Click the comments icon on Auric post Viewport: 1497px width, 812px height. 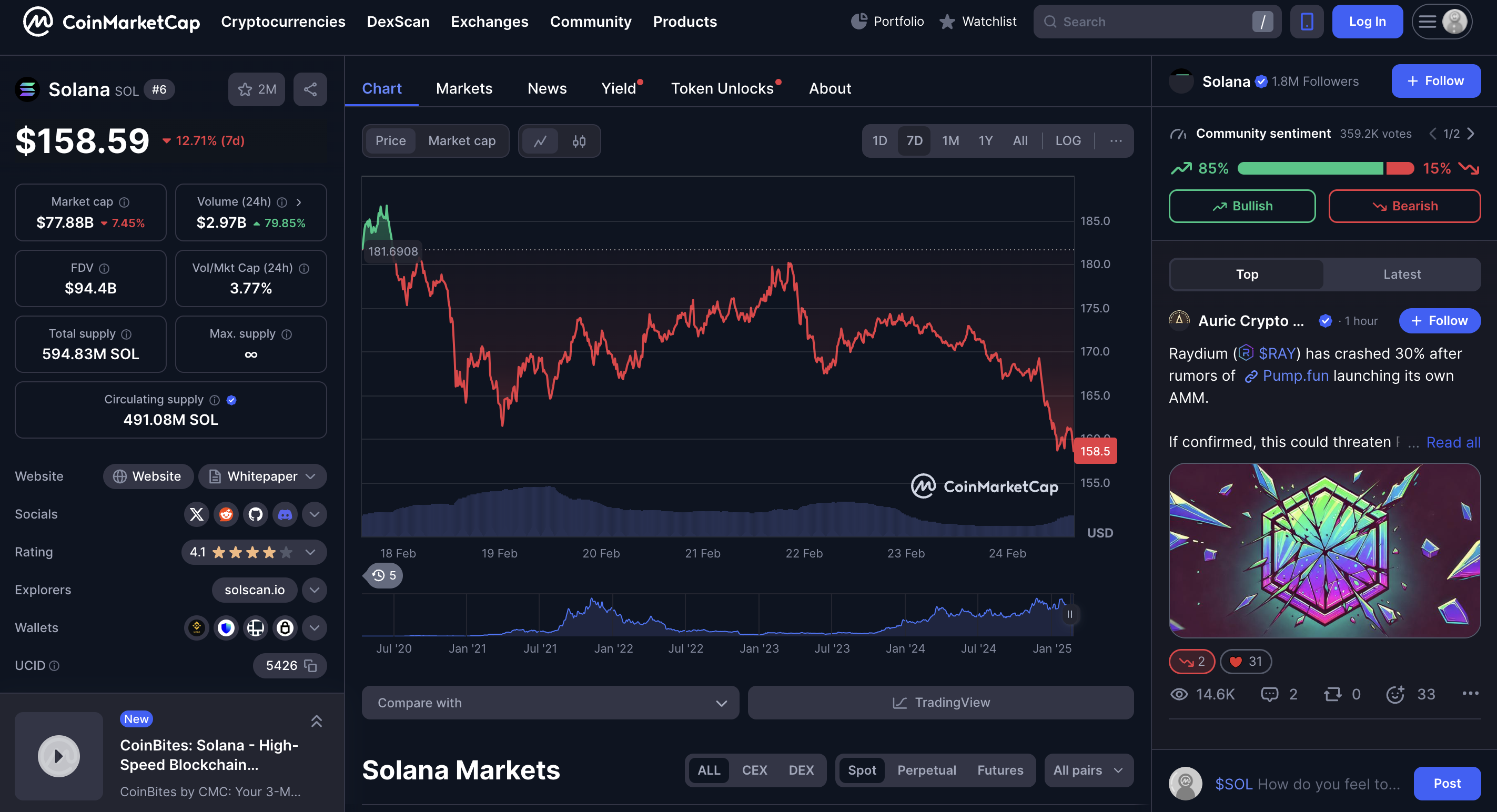1269,694
